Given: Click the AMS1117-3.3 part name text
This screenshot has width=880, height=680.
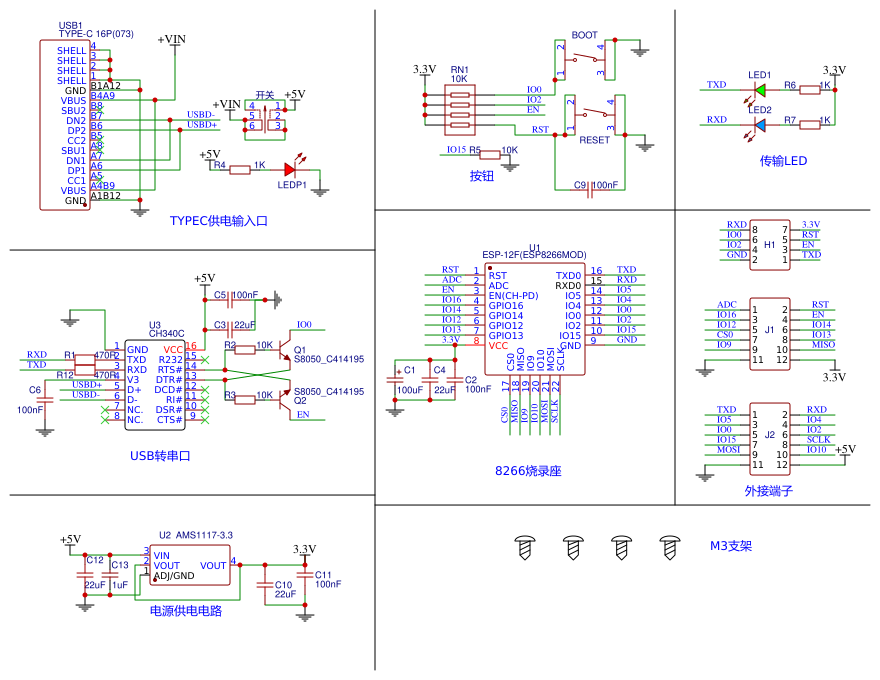Looking at the screenshot, I should tap(204, 535).
